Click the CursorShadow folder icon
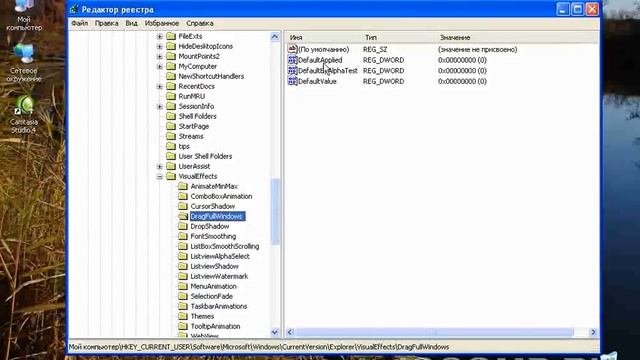Screen dimensions: 640x360 (x=183, y=206)
